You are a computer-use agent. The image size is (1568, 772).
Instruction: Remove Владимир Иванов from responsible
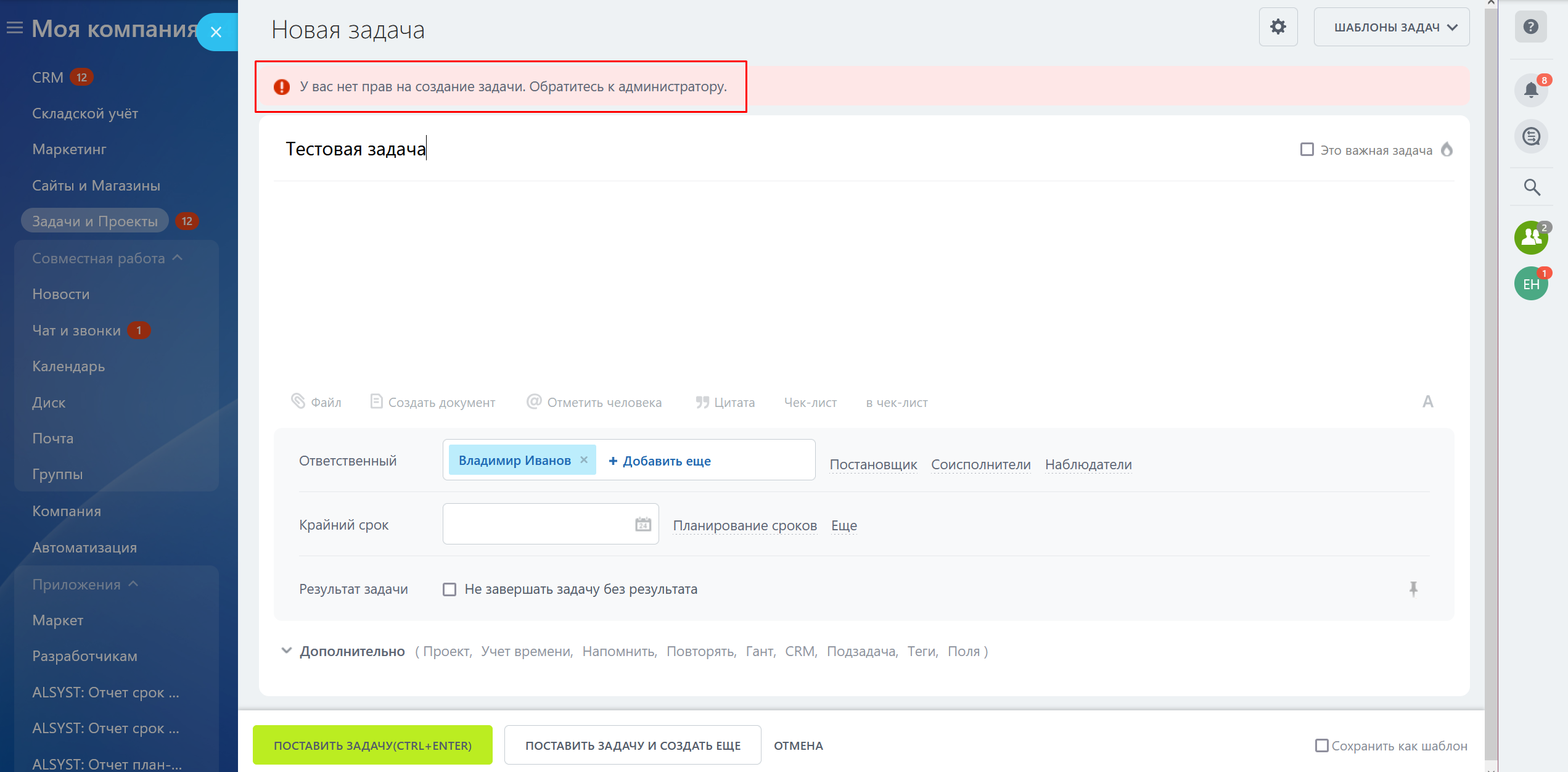[x=584, y=460]
